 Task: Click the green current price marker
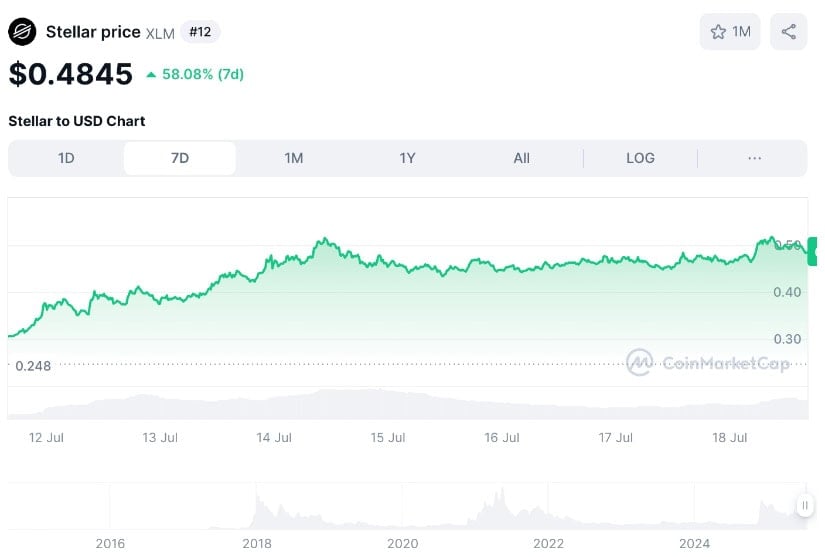(813, 251)
